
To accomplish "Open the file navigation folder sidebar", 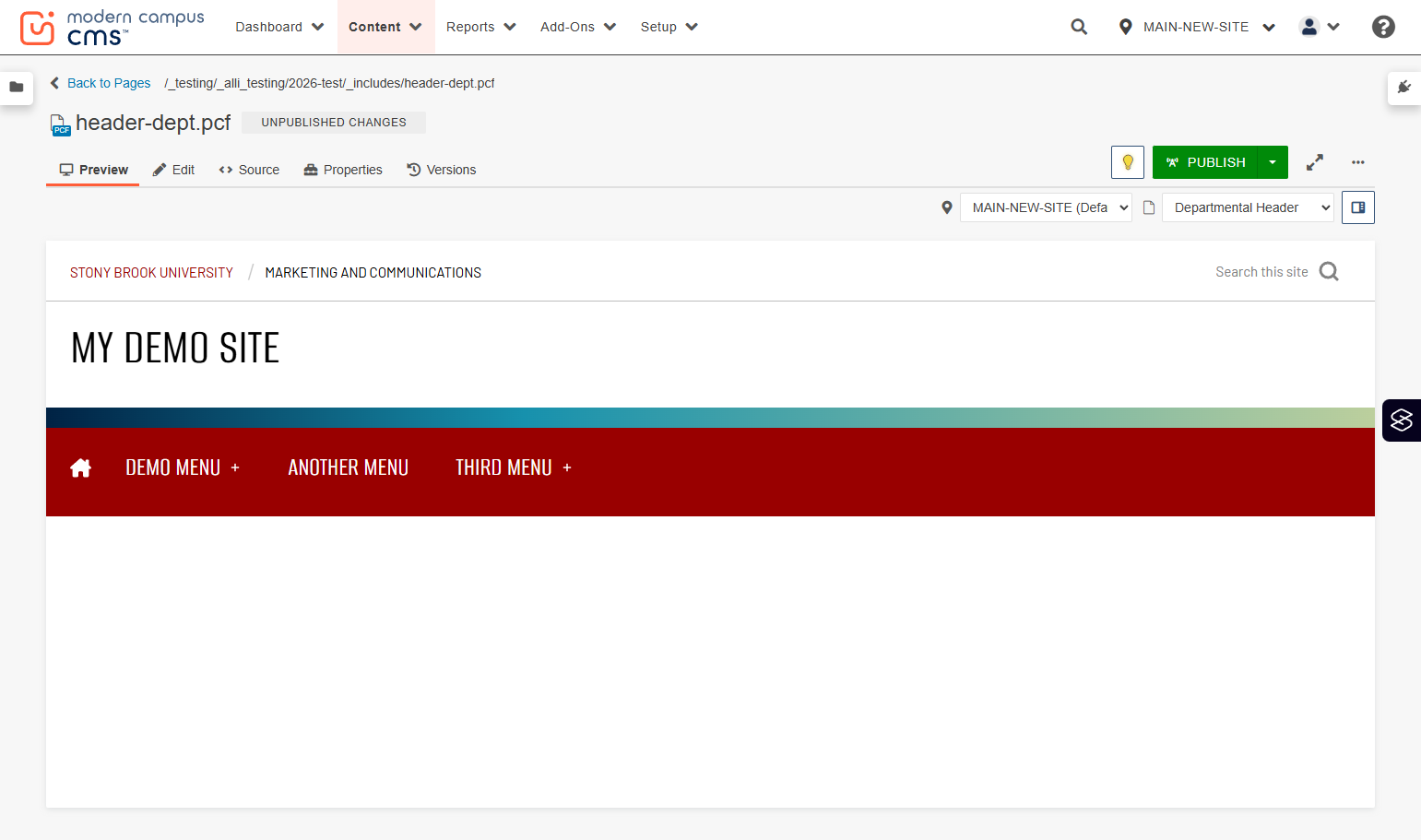I will [x=17, y=88].
